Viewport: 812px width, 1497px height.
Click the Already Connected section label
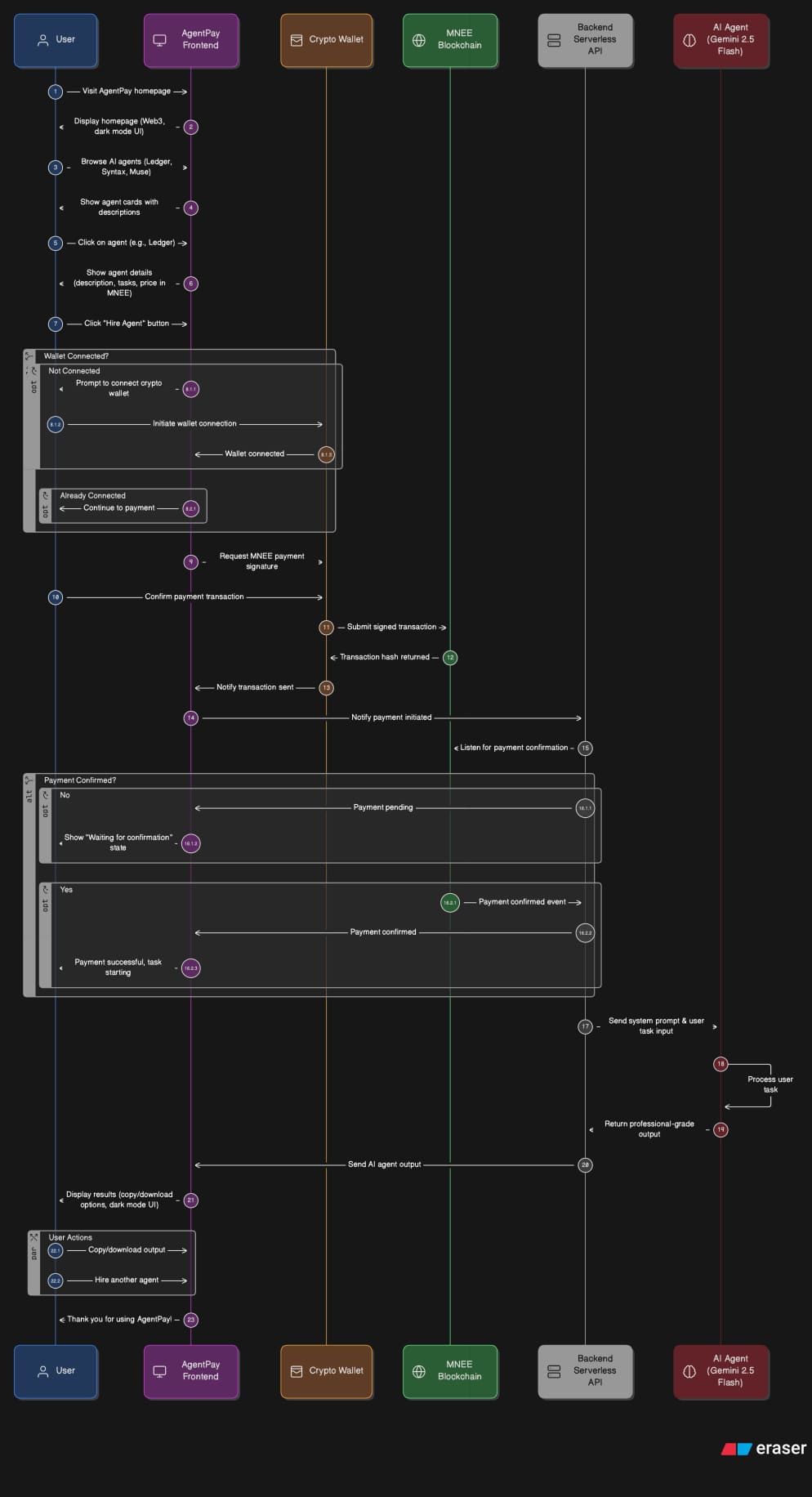pos(93,496)
